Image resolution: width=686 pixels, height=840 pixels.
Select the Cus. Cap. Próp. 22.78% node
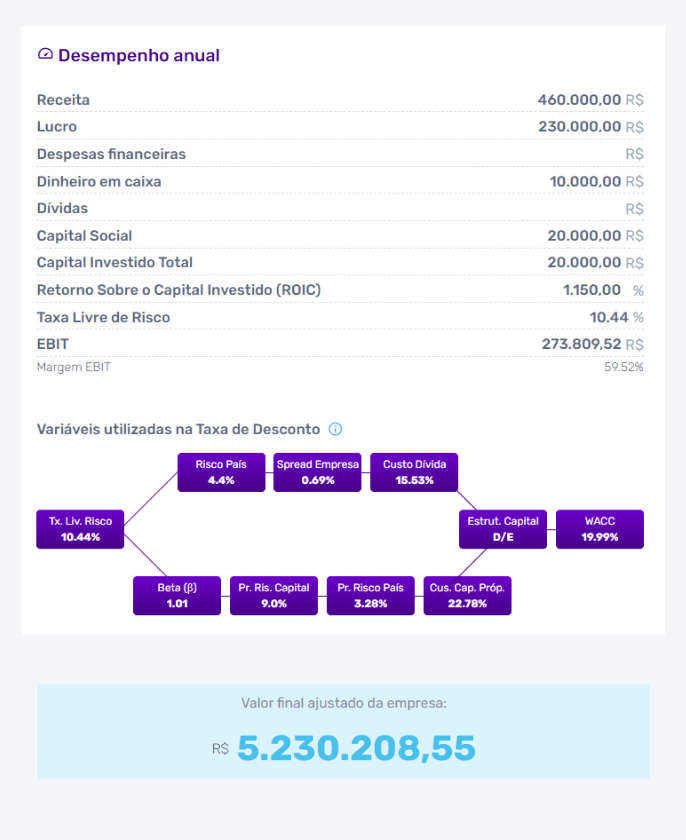468,595
